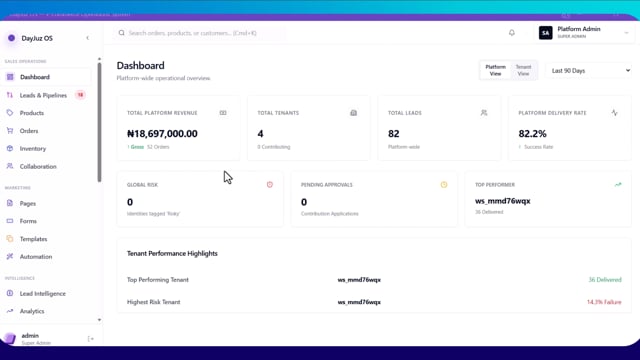The image size is (640, 360).
Task: Switch to Tenant View
Action: pos(523,70)
